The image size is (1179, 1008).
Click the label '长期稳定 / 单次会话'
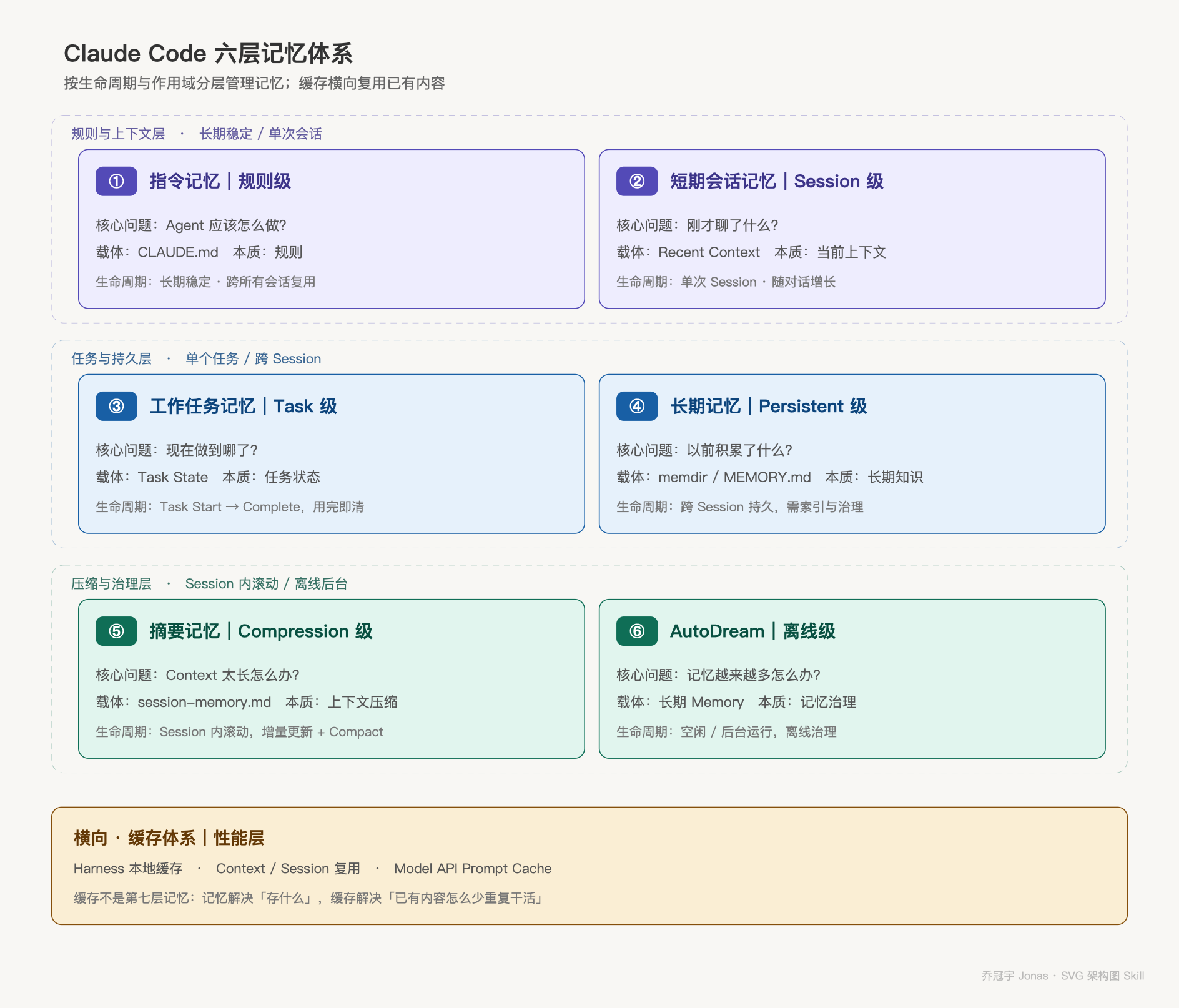pos(260,134)
